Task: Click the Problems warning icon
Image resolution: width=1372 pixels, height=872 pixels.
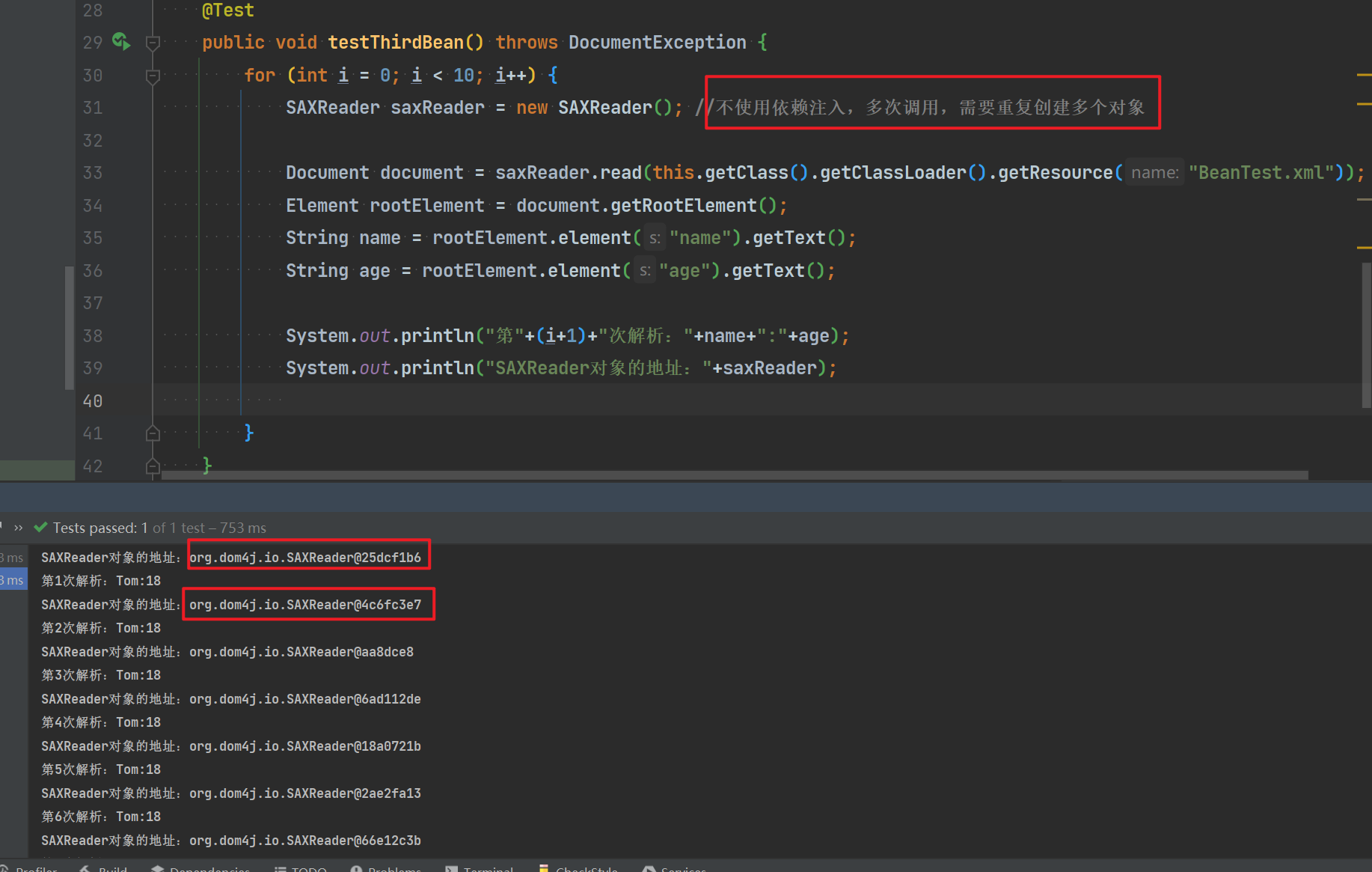Action: click(x=357, y=869)
